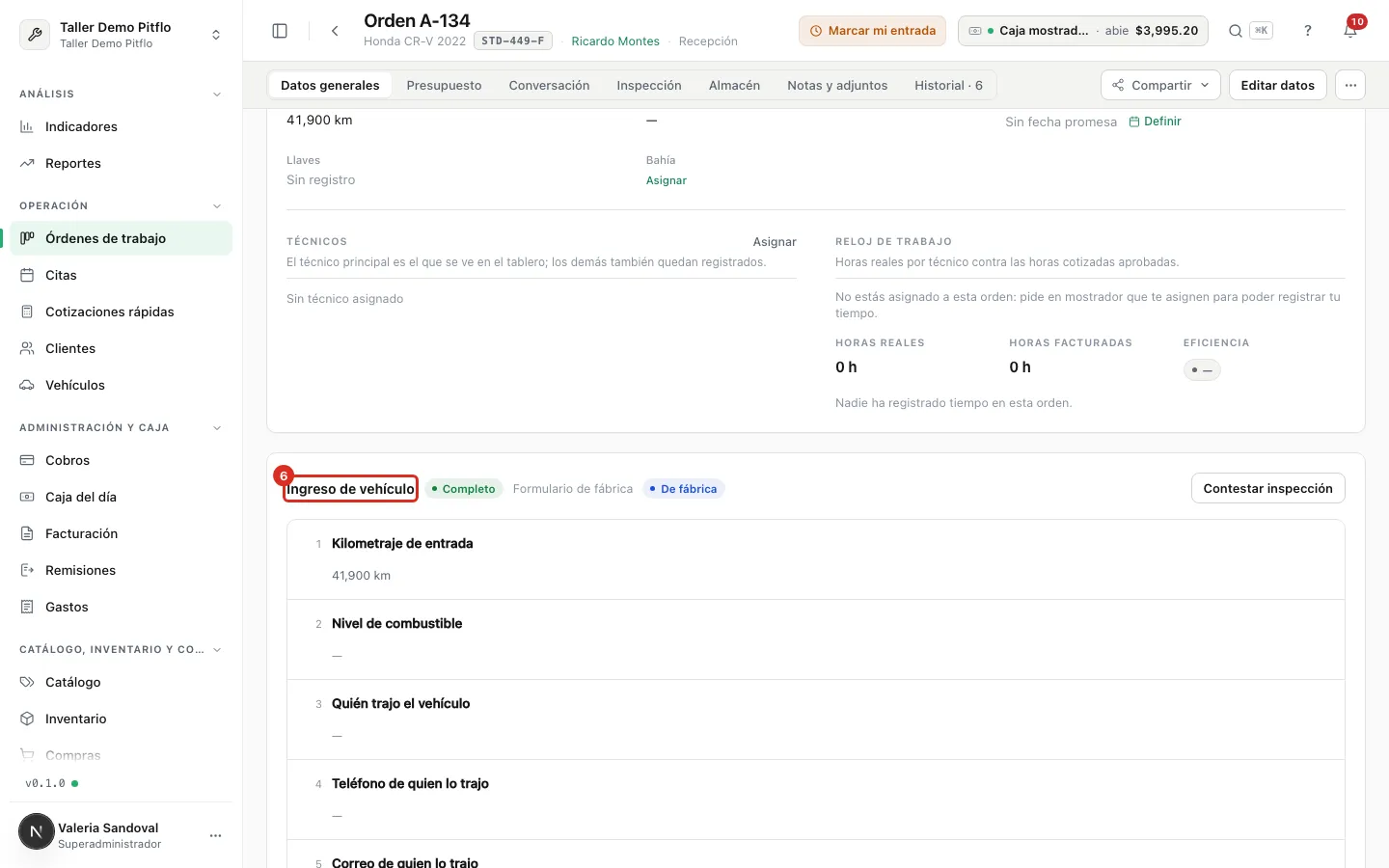The height and width of the screenshot is (868, 1389).
Task: Click the Reportes trend icon
Action: pyautogui.click(x=27, y=163)
